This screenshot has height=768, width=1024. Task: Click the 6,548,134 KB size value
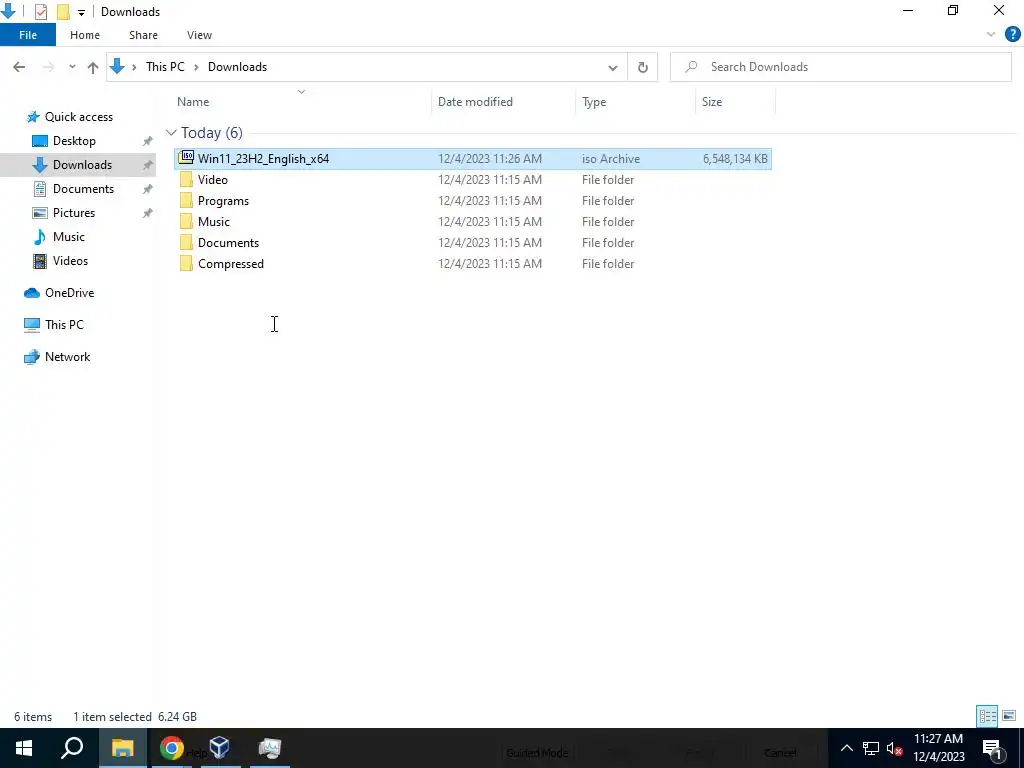(x=735, y=159)
